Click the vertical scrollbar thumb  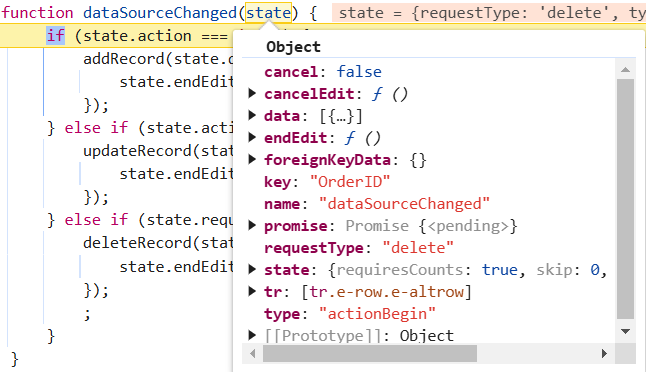(625, 199)
